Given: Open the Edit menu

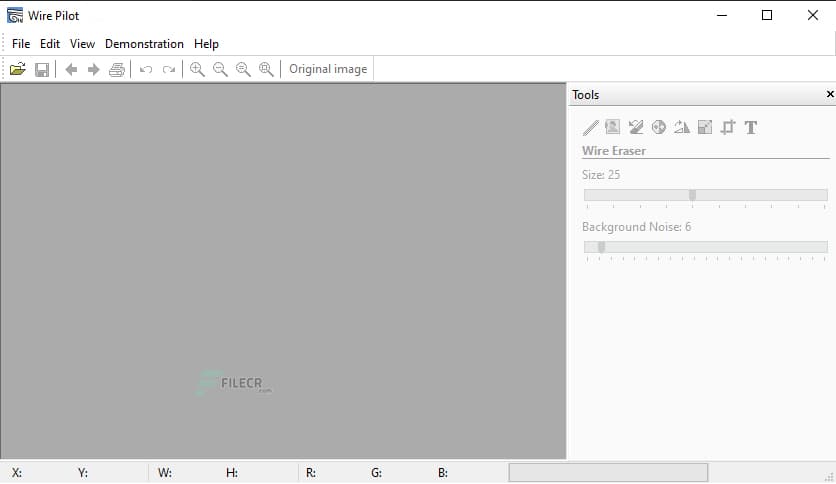Looking at the screenshot, I should 50,44.
